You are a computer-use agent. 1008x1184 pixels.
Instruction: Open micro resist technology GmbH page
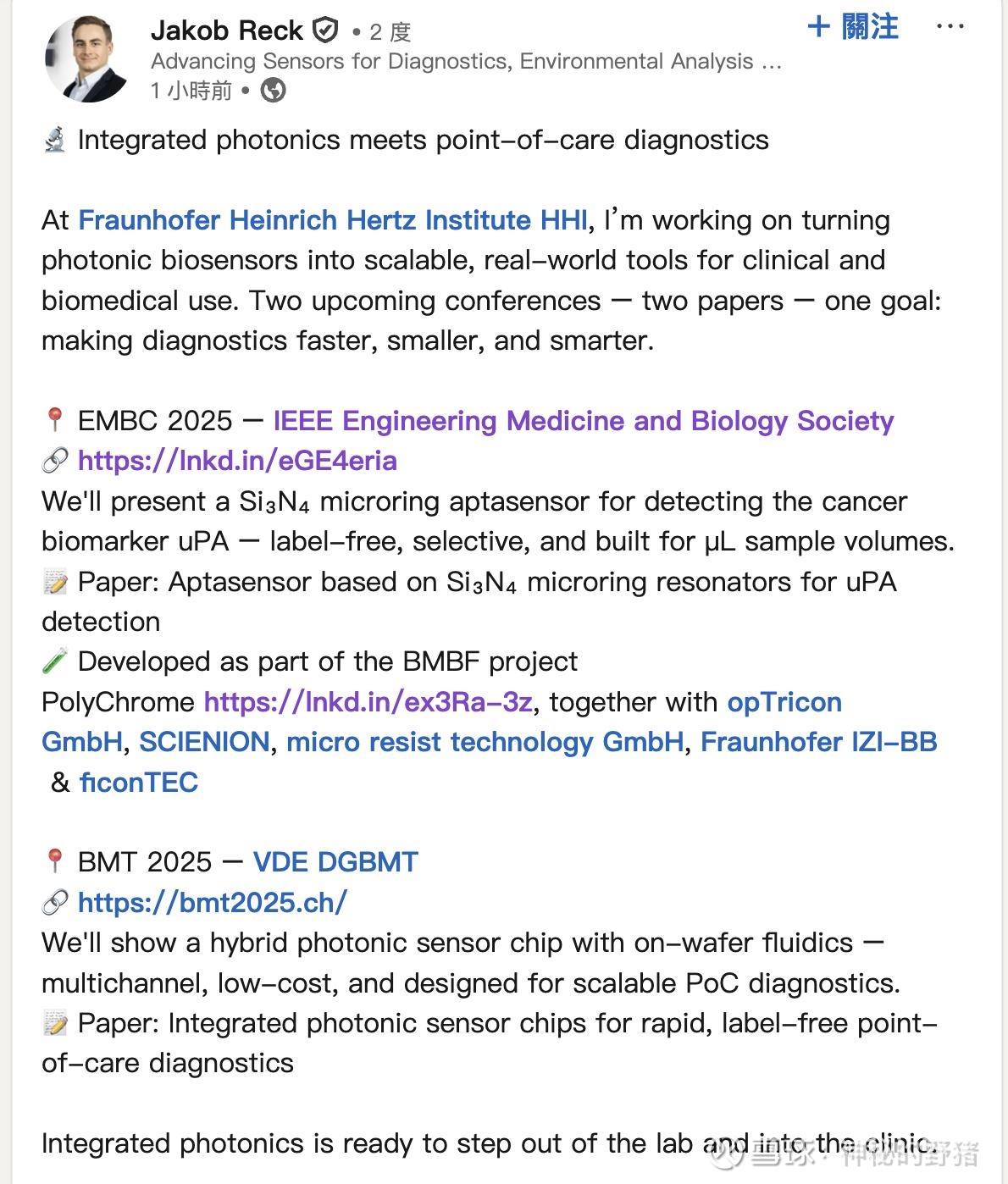pos(485,742)
